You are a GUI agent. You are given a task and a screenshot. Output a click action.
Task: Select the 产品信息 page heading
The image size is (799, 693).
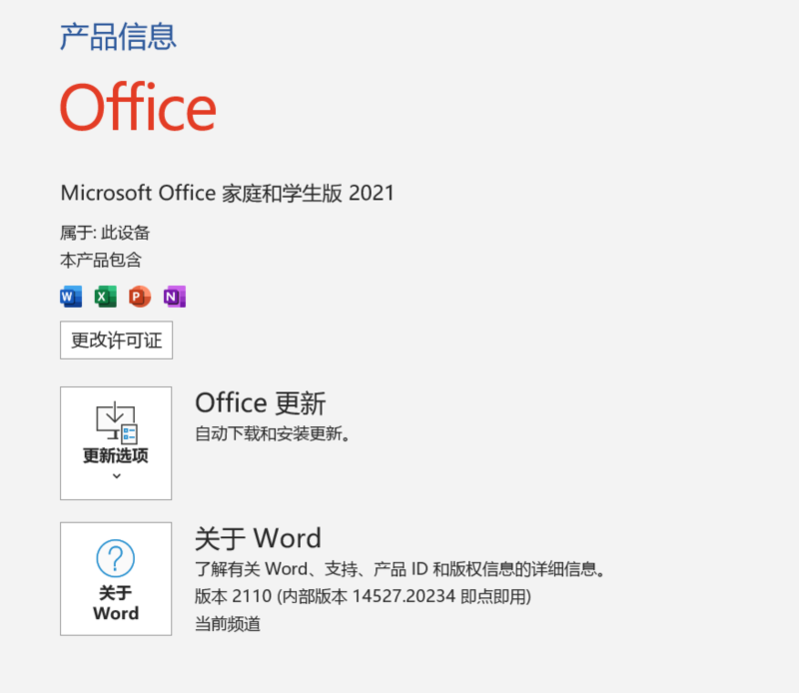tap(118, 37)
